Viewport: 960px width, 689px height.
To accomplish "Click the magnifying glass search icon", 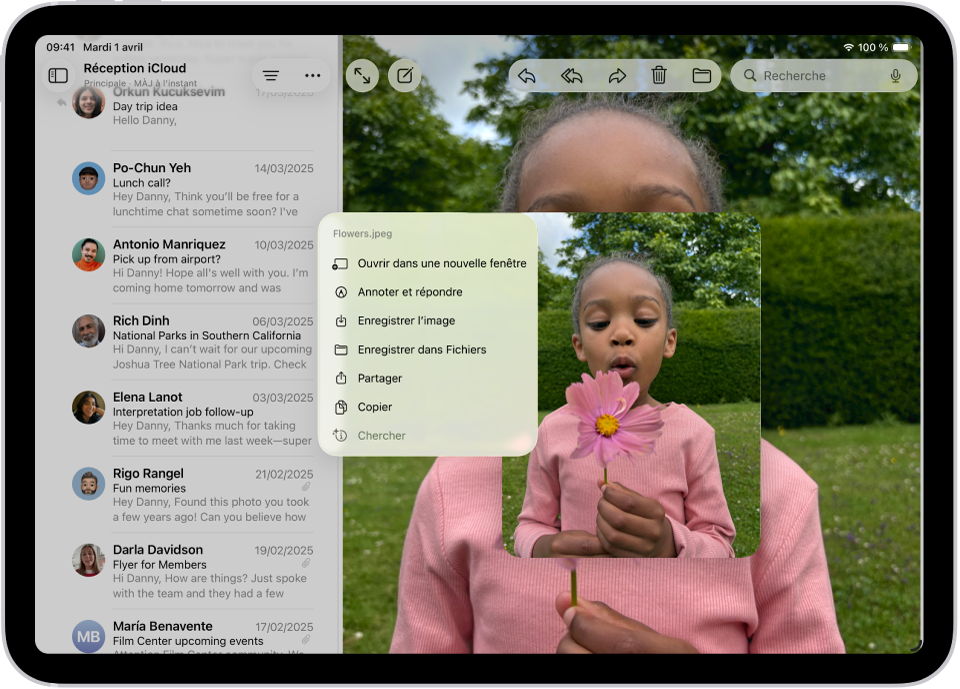I will click(x=750, y=75).
